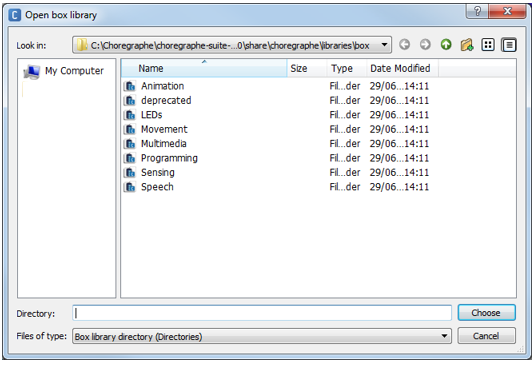The height and width of the screenshot is (366, 532).
Task: Sort by the Type column header
Action: pos(347,68)
